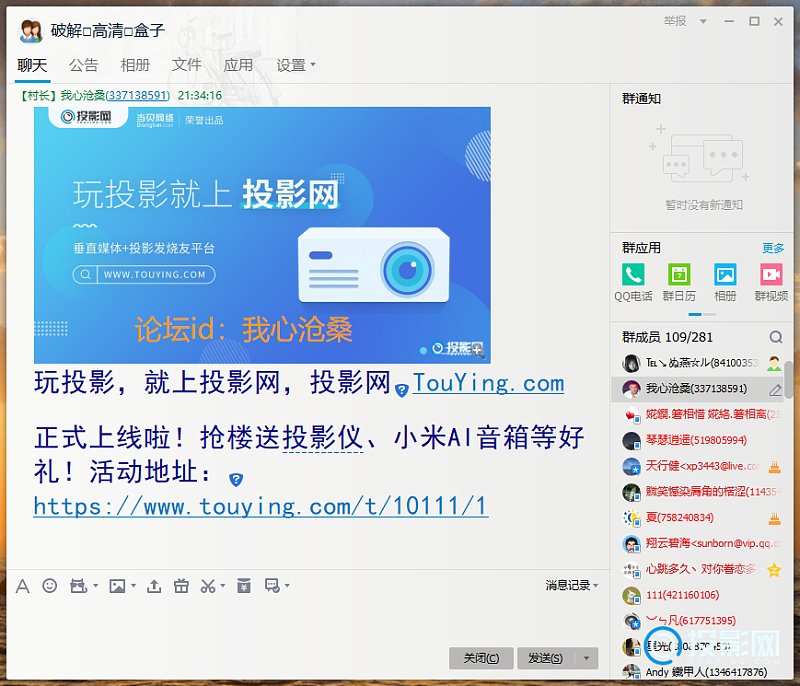Click star badge beside 心跳多久 member
The width and height of the screenshot is (800, 686).
[x=774, y=569]
